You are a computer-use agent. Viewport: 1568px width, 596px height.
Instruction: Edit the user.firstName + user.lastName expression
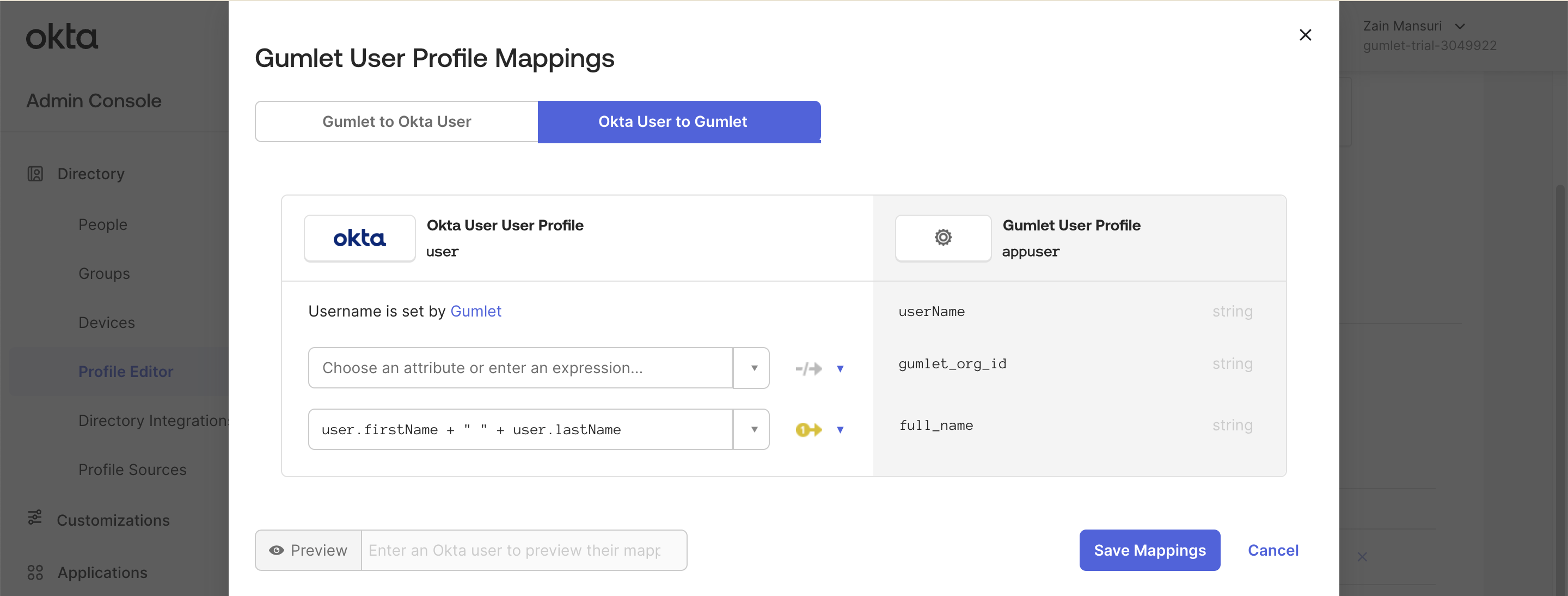(x=520, y=429)
